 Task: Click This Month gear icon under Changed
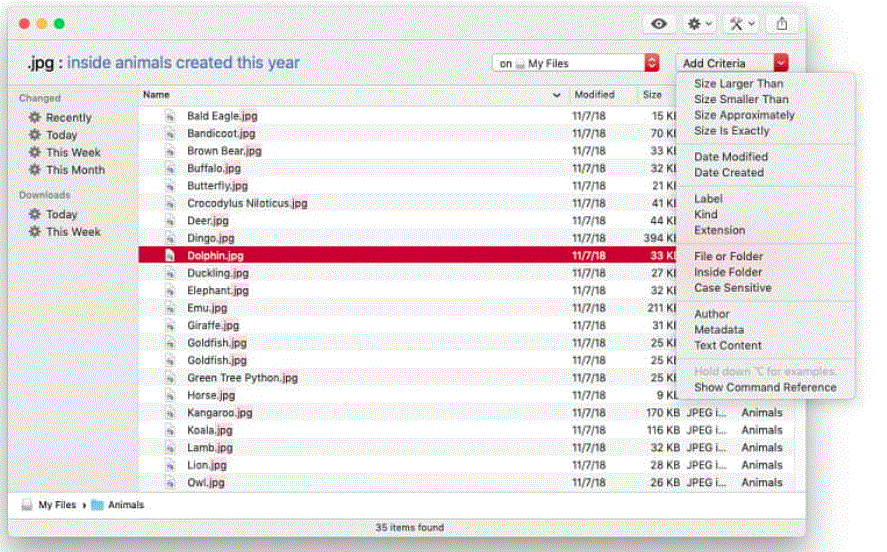tap(35, 170)
